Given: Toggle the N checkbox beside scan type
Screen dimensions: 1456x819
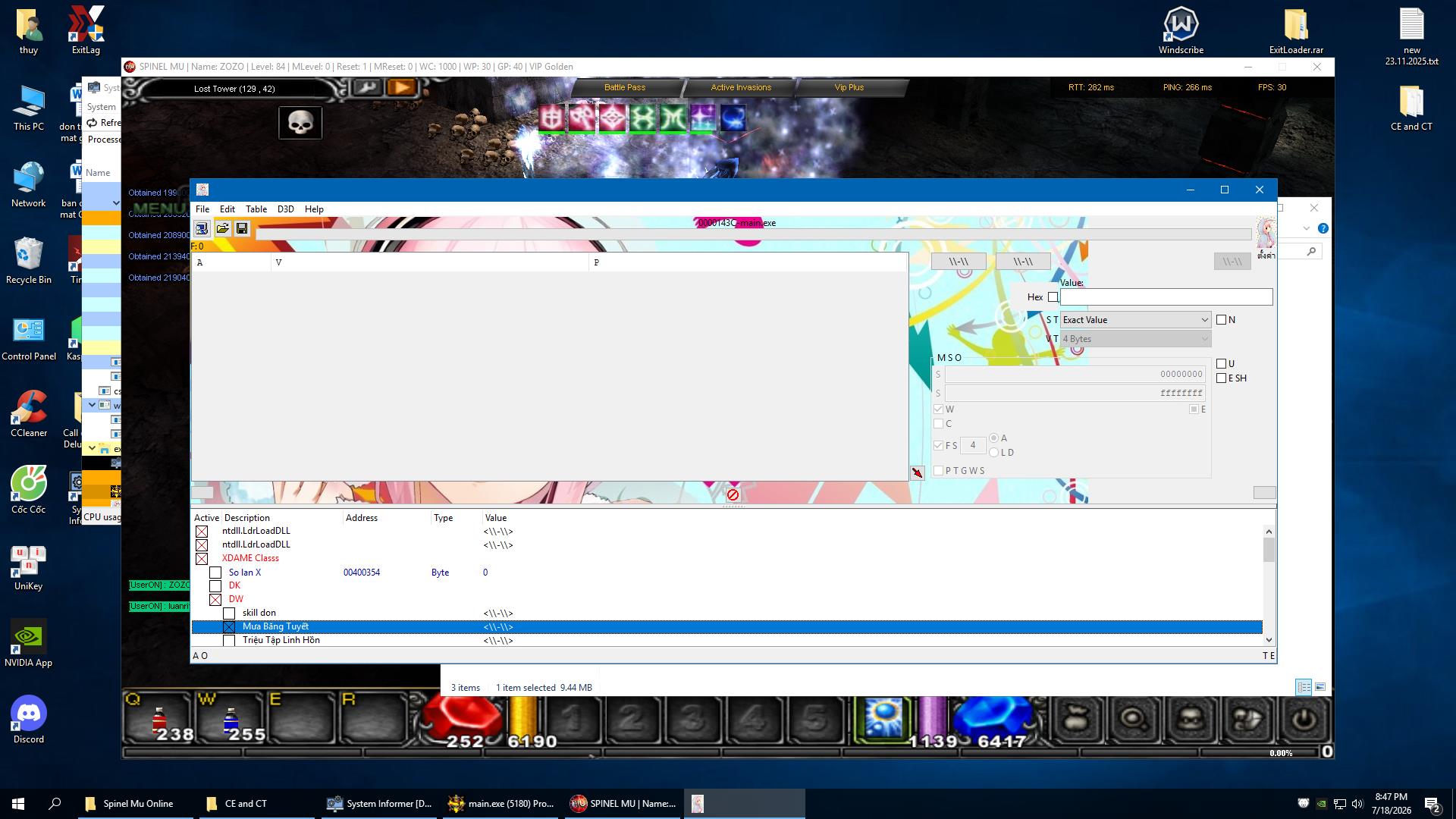Looking at the screenshot, I should pyautogui.click(x=1221, y=320).
